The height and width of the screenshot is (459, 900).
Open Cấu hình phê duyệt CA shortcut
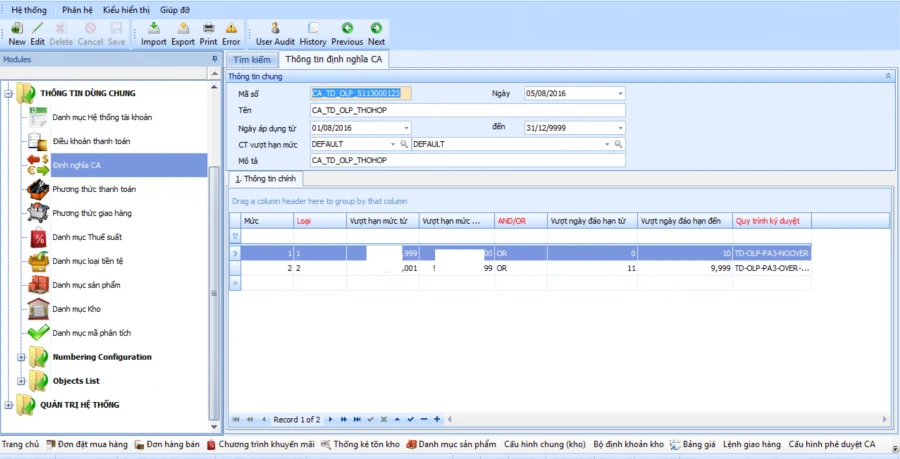(832, 445)
